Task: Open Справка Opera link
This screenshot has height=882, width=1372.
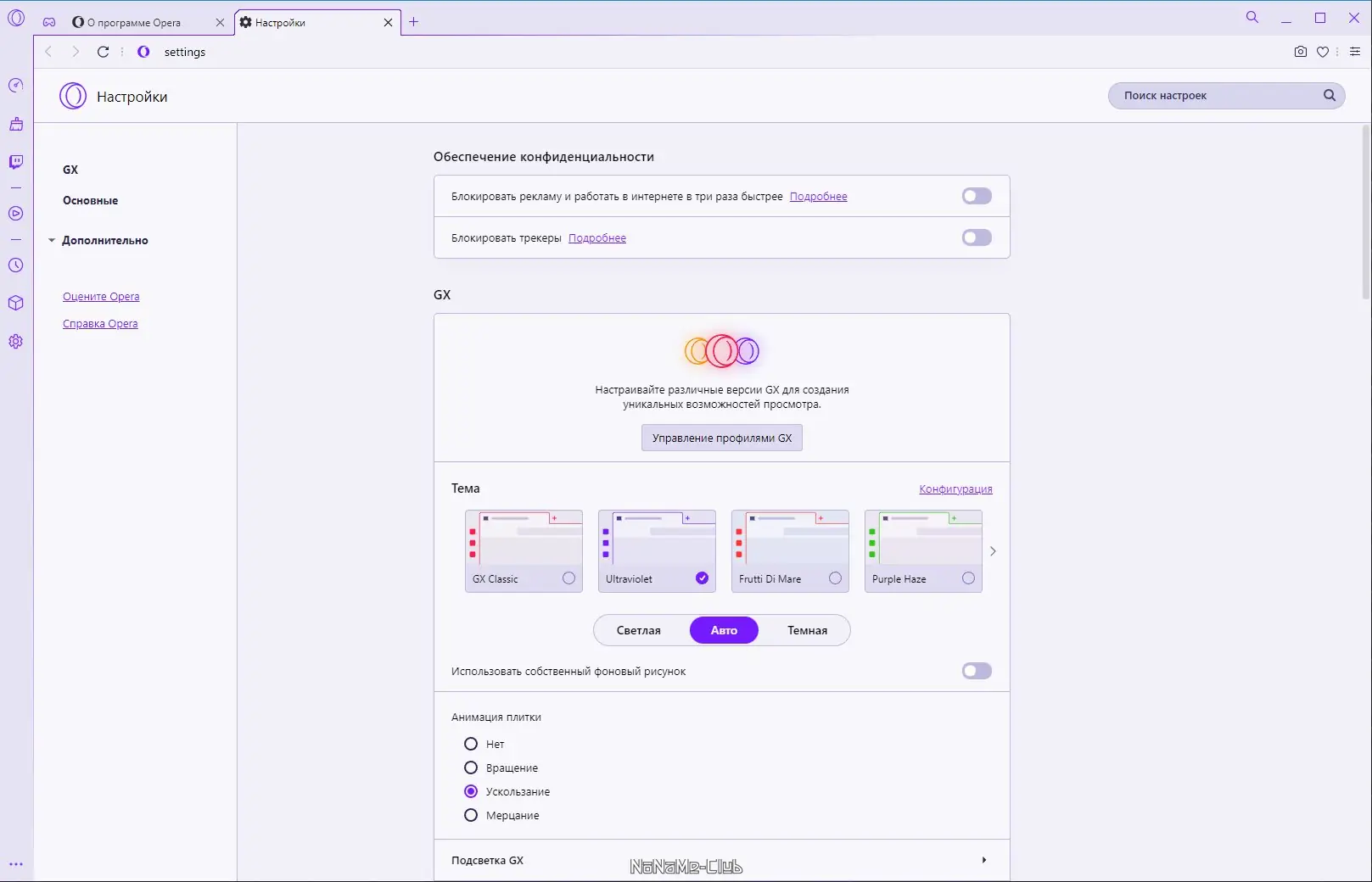Action: (x=100, y=324)
